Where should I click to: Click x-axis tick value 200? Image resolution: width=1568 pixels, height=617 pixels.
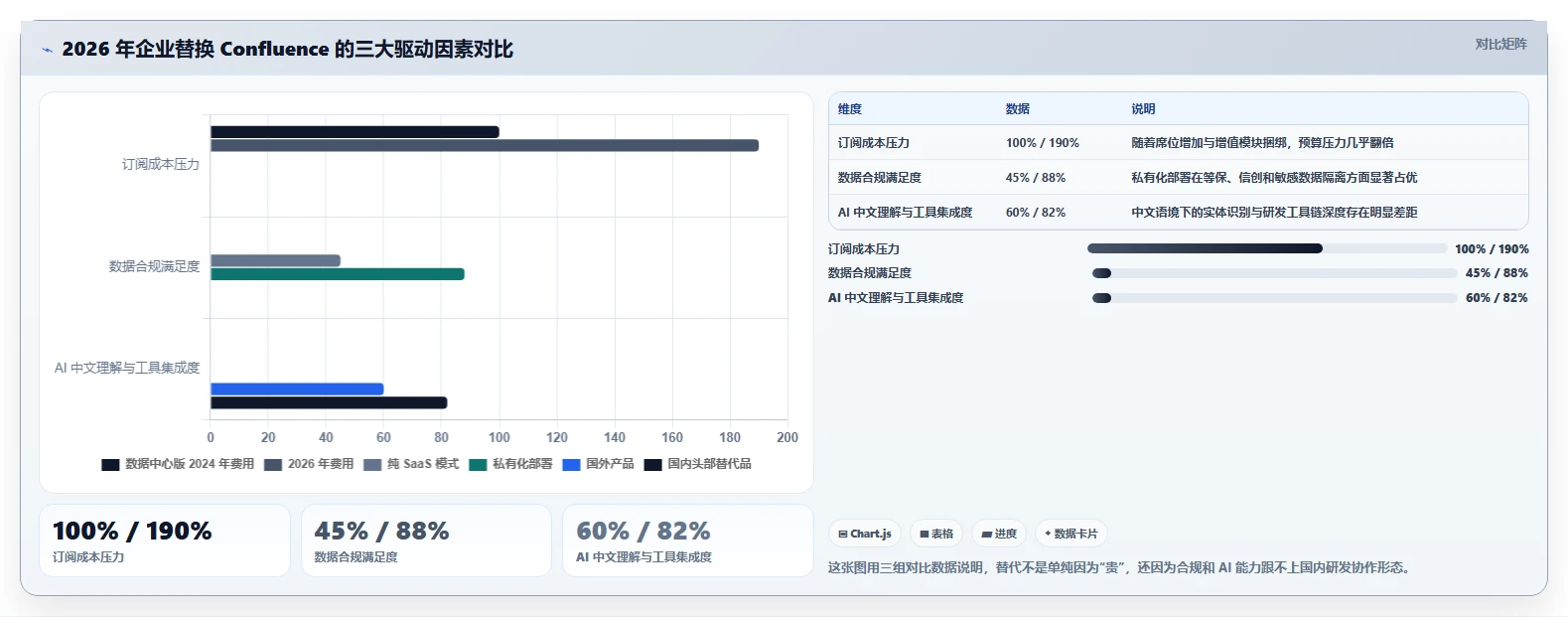[x=787, y=437]
